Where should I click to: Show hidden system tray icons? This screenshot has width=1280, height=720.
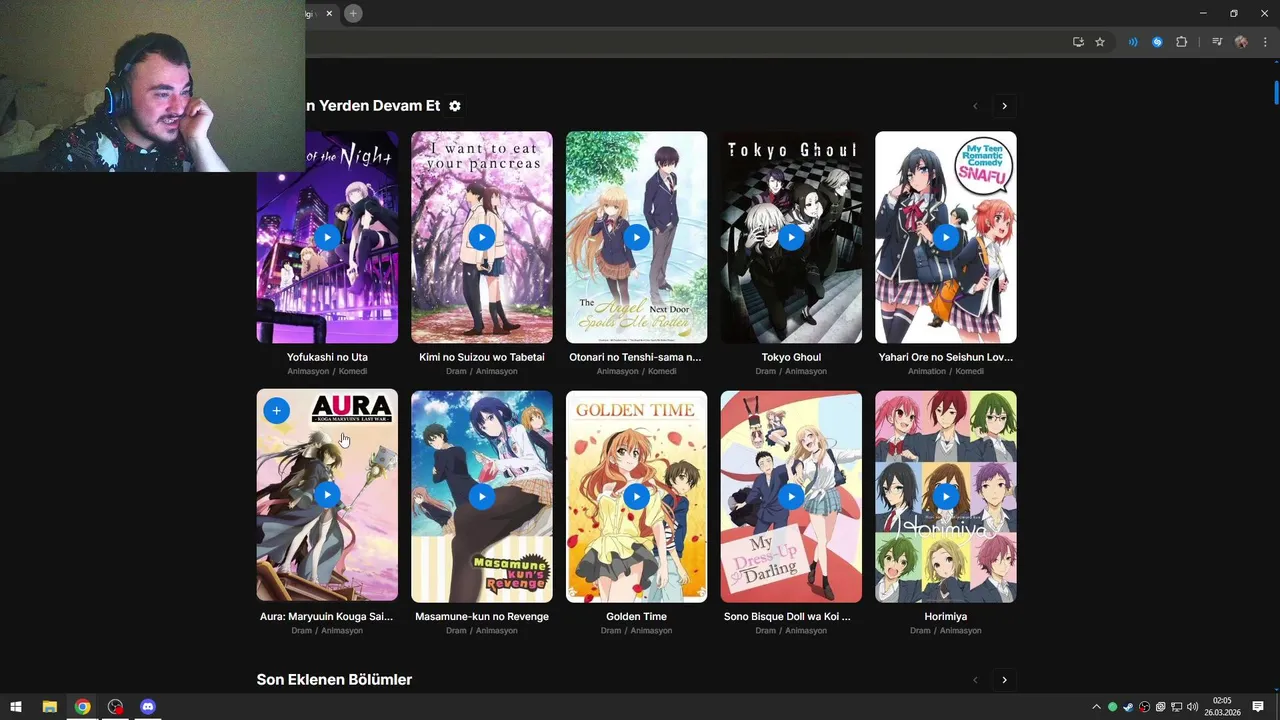1096,707
